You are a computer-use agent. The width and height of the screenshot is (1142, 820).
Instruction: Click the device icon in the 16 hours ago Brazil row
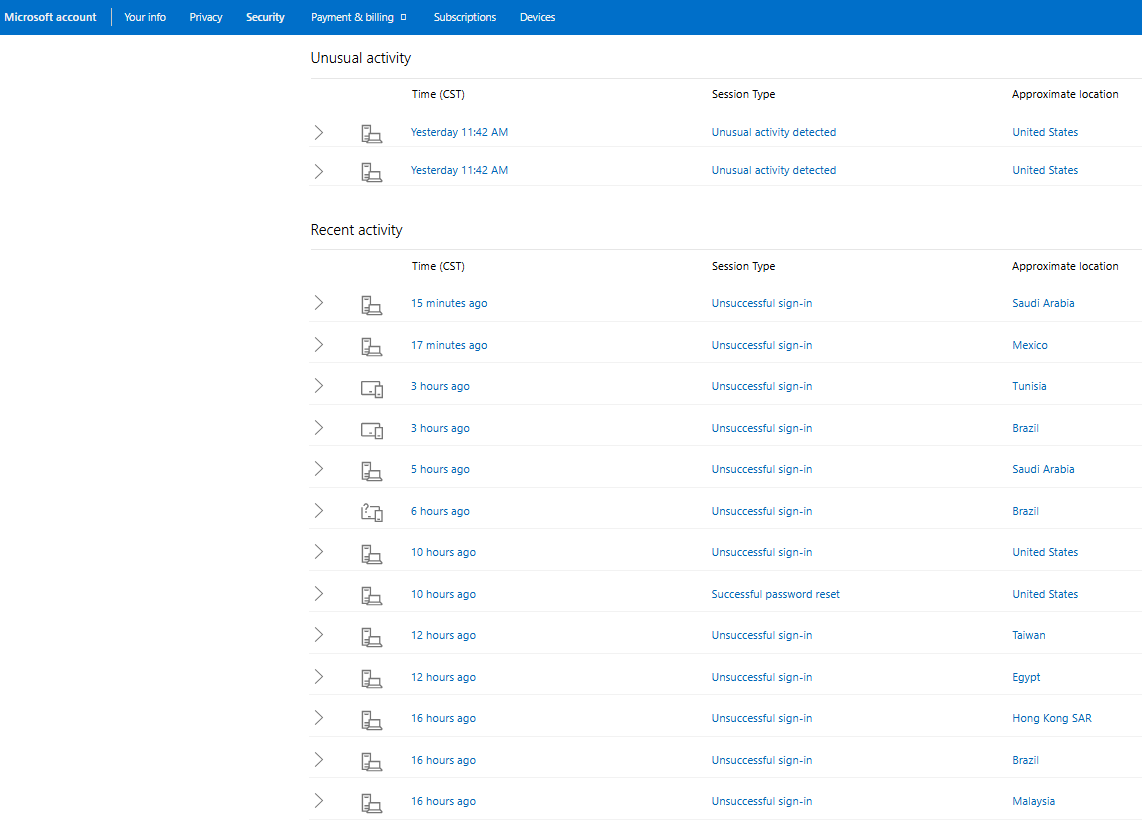click(x=371, y=762)
